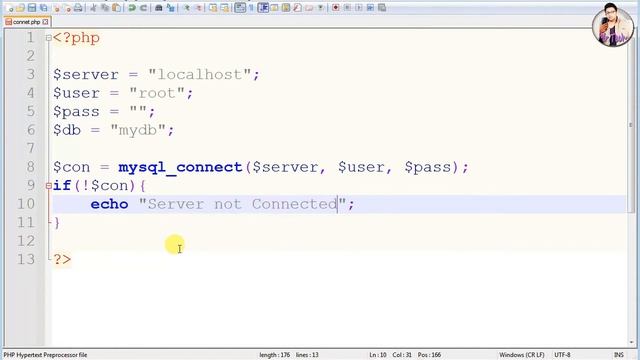Image resolution: width=640 pixels, height=360 pixels.
Task: Click the Zoom Out toolbar icon
Action: tap(198, 8)
